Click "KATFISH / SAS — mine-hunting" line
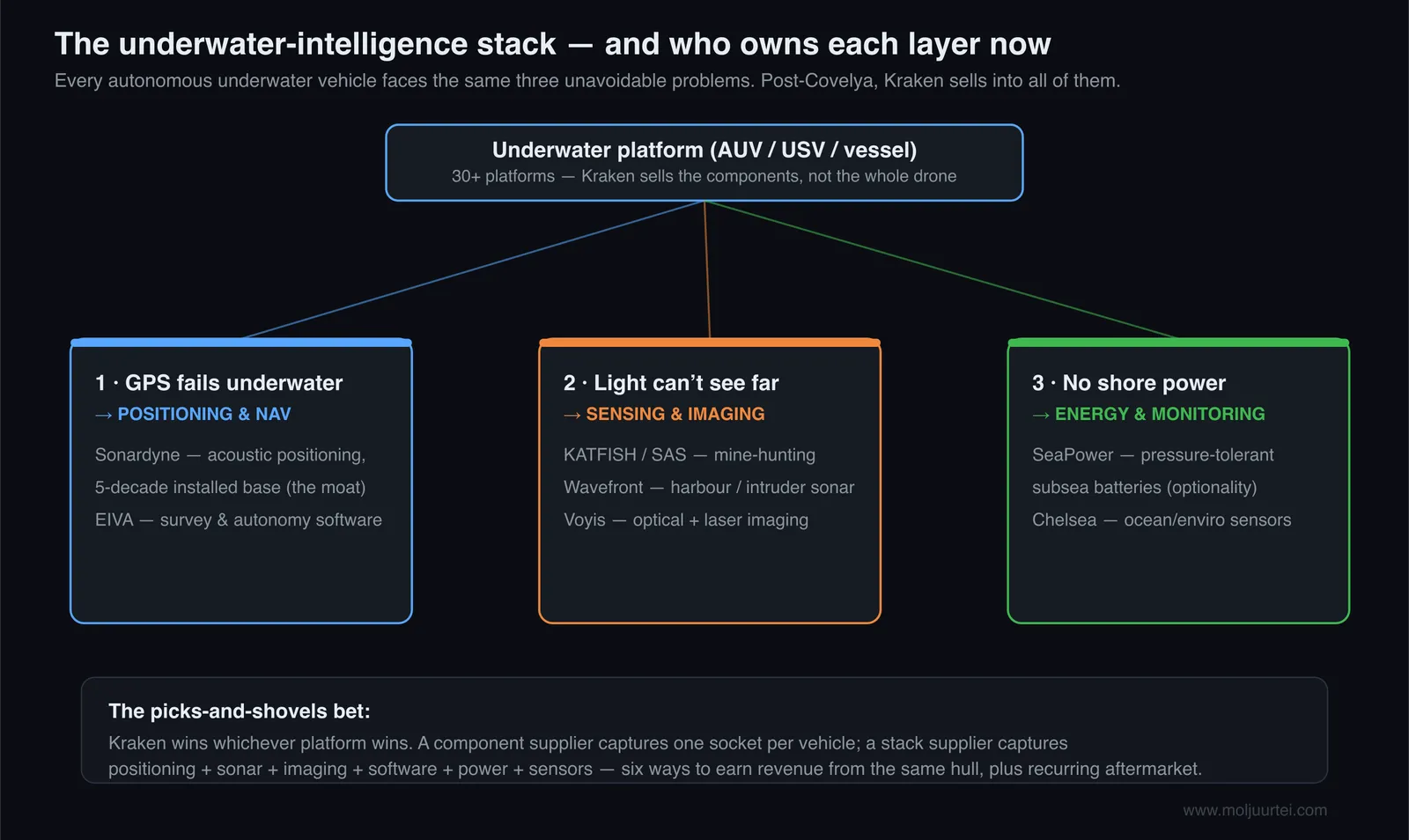 690,455
